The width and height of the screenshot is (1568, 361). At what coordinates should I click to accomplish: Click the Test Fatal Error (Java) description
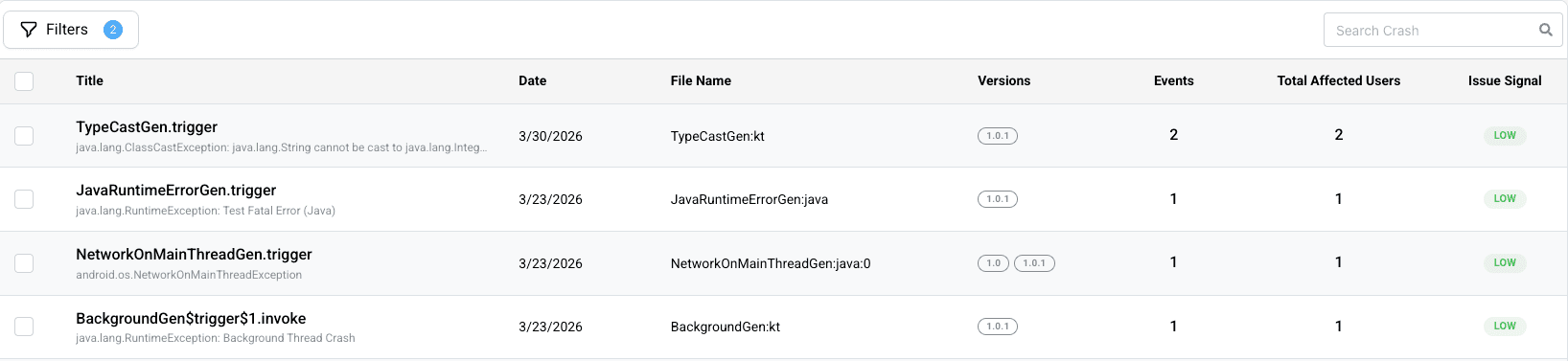coord(205,211)
